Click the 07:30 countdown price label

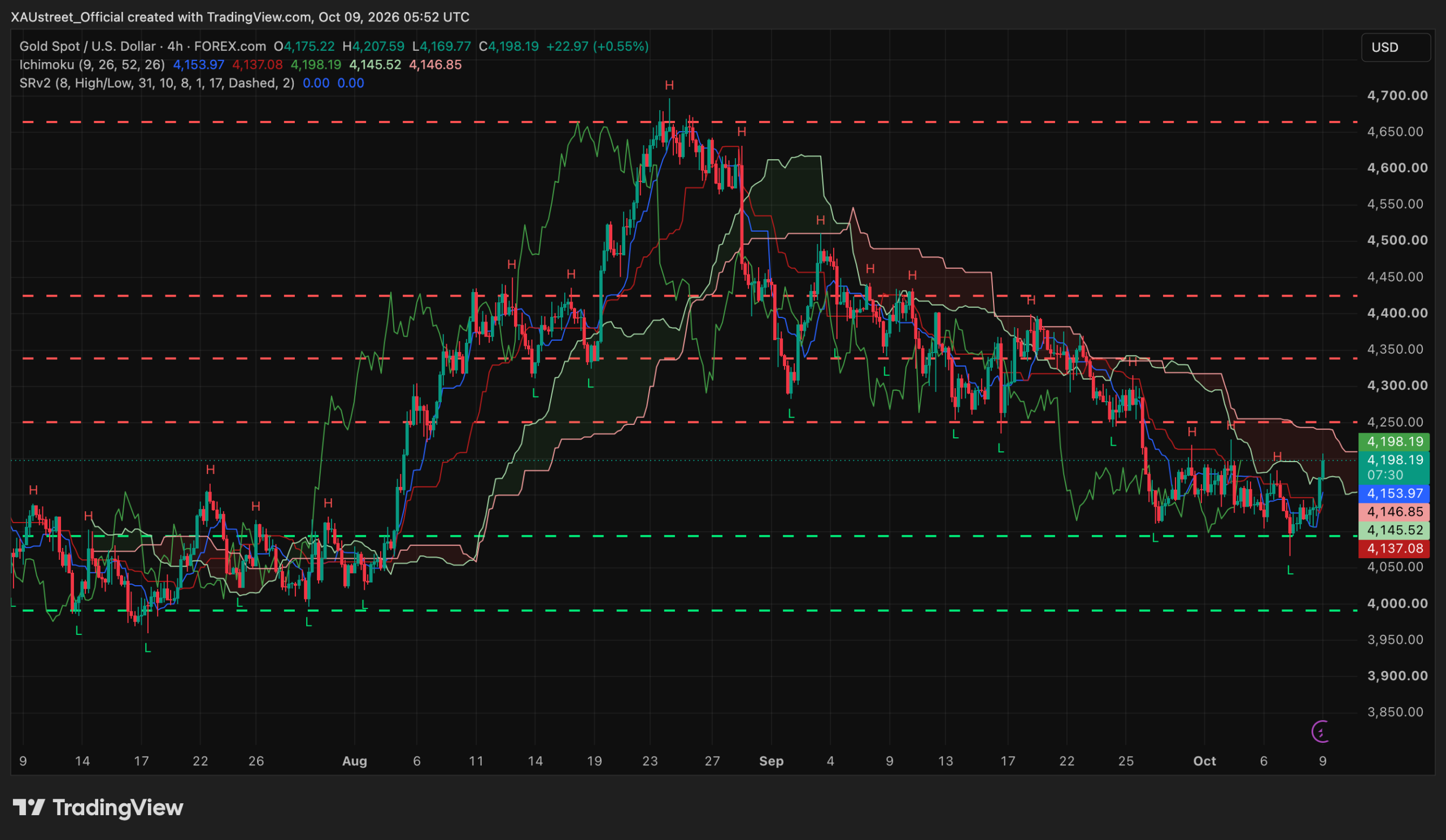[x=1395, y=468]
